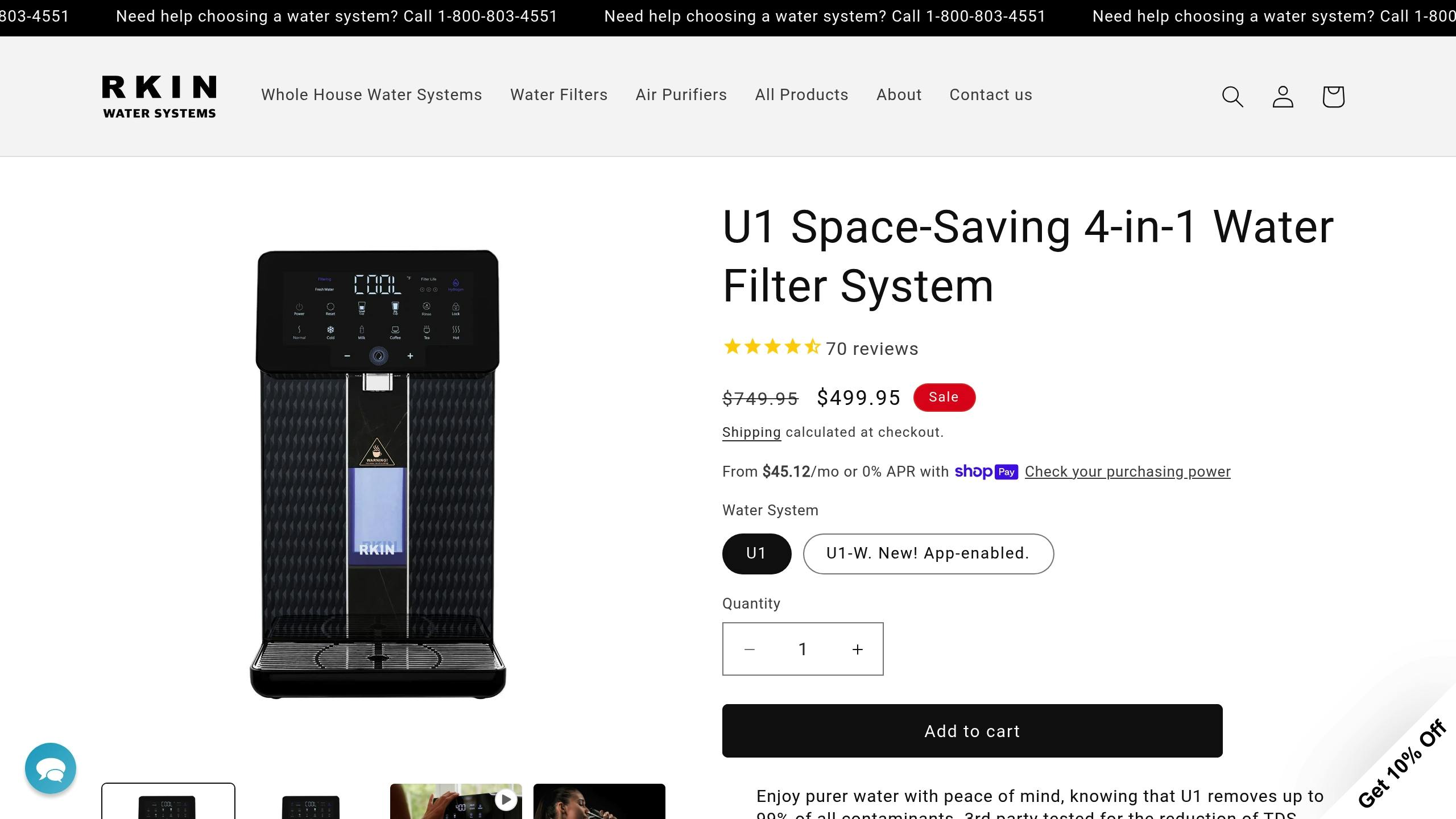Click the Shipping policy link

pyautogui.click(x=751, y=432)
